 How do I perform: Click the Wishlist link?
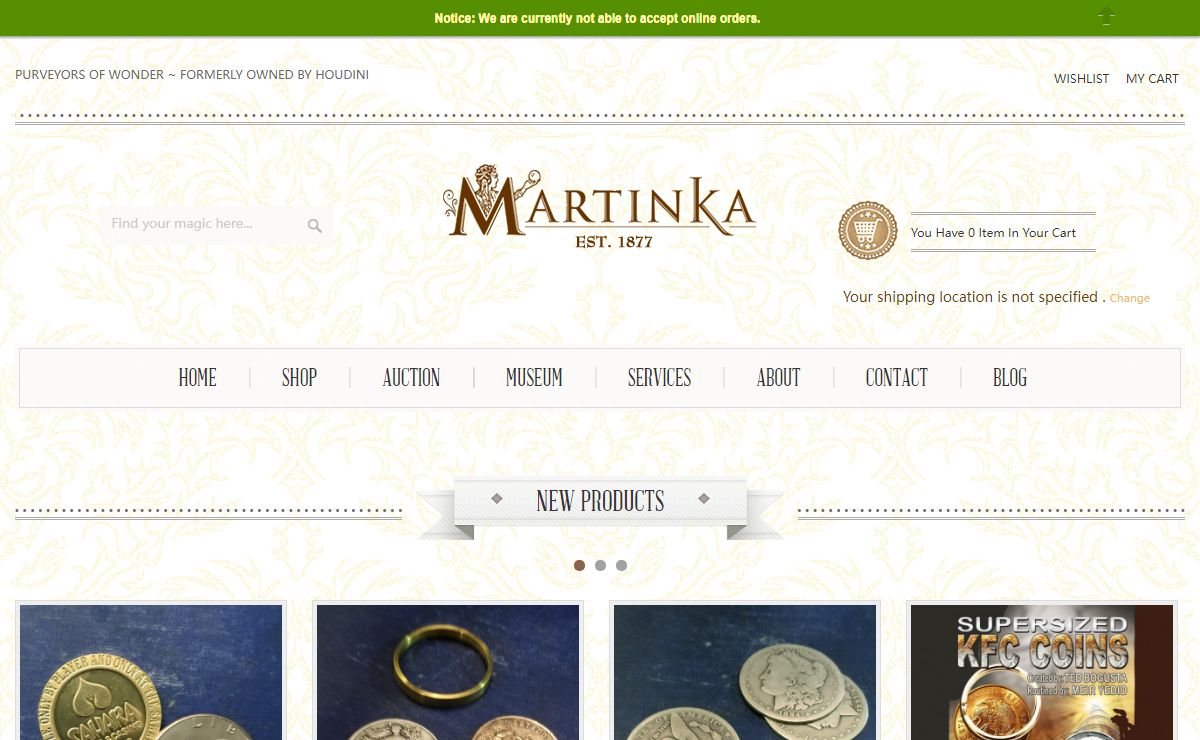1081,78
